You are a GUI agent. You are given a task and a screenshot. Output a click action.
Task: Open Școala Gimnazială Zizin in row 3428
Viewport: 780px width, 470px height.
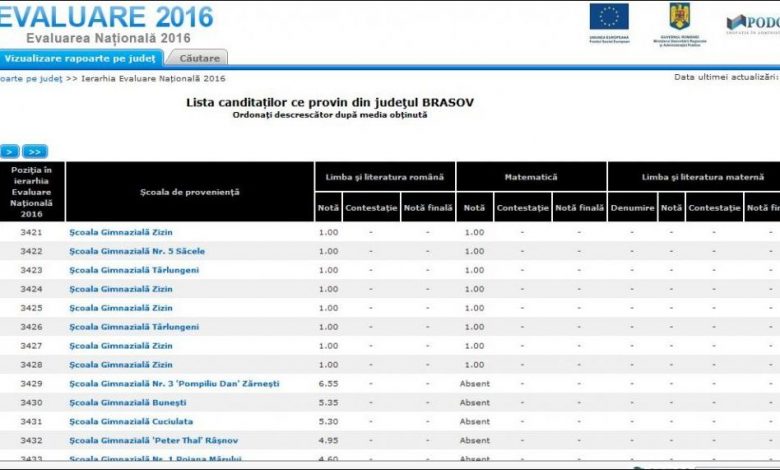[x=121, y=365]
